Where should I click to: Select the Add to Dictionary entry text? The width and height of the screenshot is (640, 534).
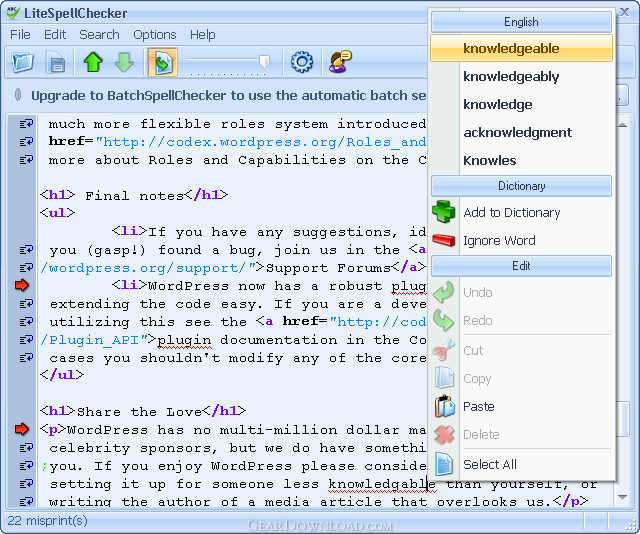point(511,213)
